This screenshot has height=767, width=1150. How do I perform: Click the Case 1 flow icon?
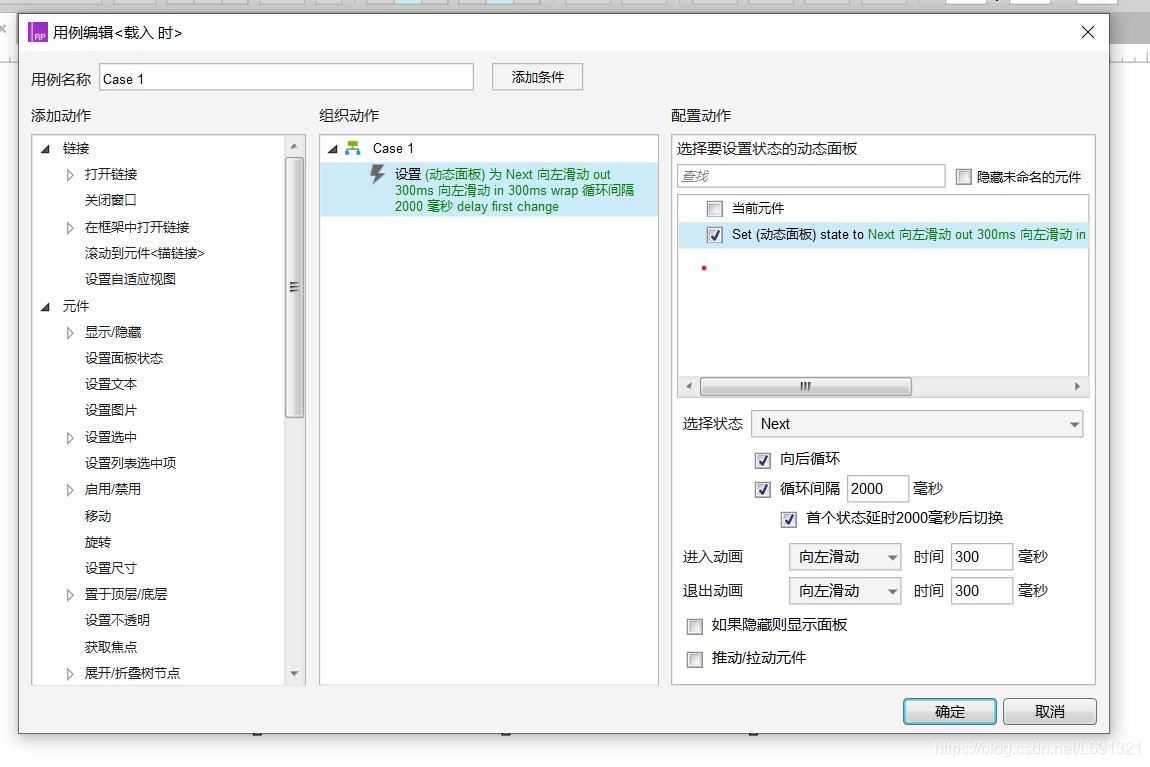(x=353, y=148)
